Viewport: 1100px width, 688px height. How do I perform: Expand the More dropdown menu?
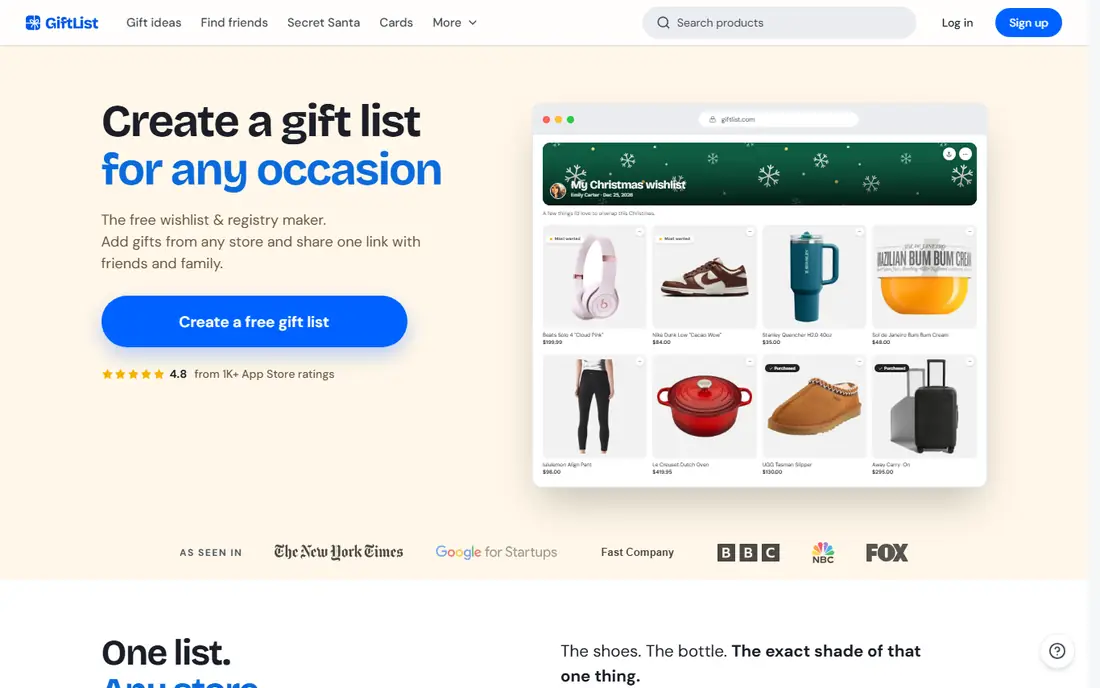tap(455, 22)
